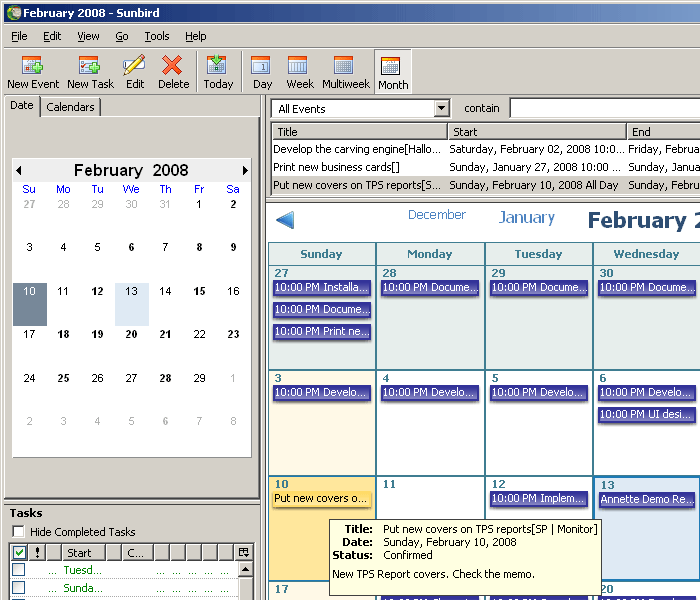Image resolution: width=700 pixels, height=600 pixels.
Task: Switch to Day view
Action: coord(262,66)
